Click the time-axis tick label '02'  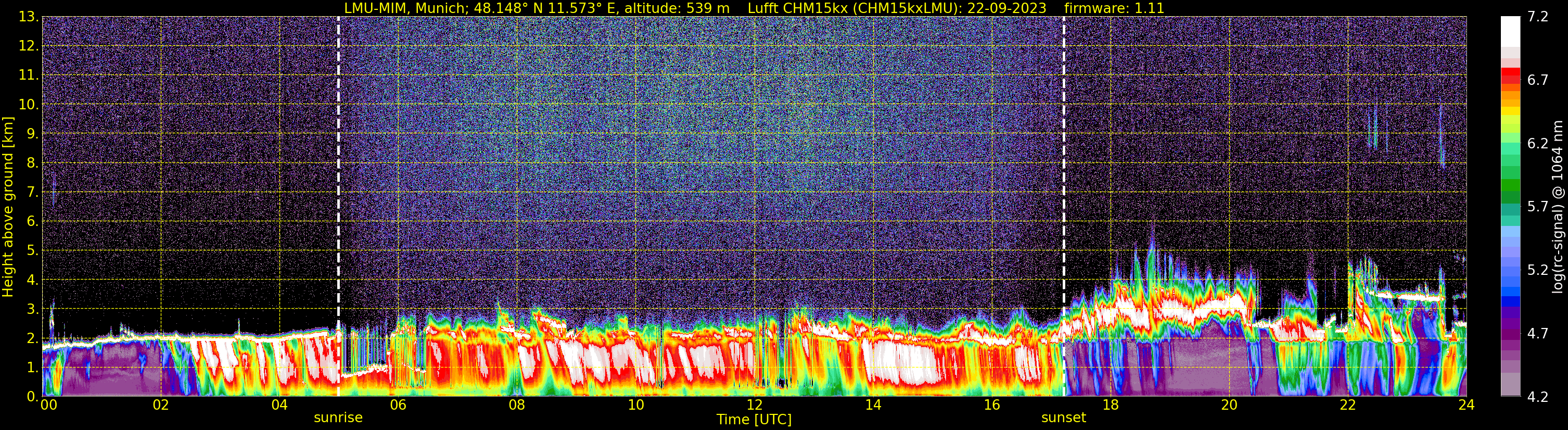pyautogui.click(x=161, y=406)
